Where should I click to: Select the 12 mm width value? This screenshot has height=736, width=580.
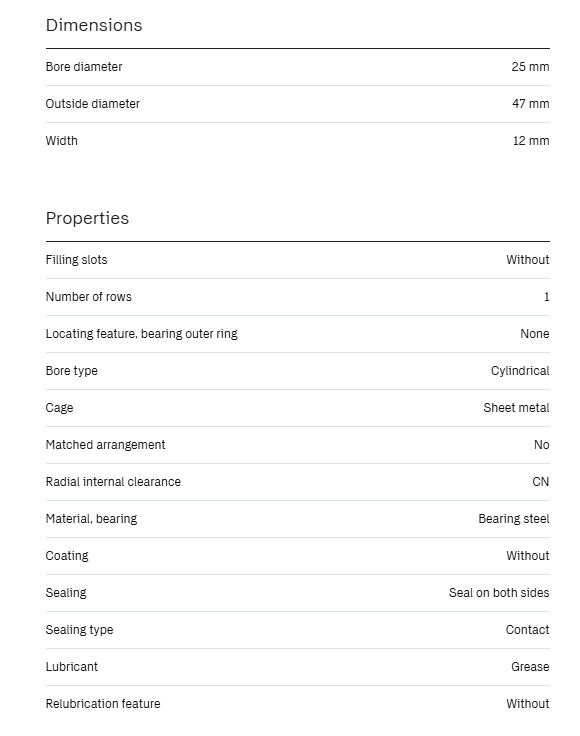click(x=531, y=141)
